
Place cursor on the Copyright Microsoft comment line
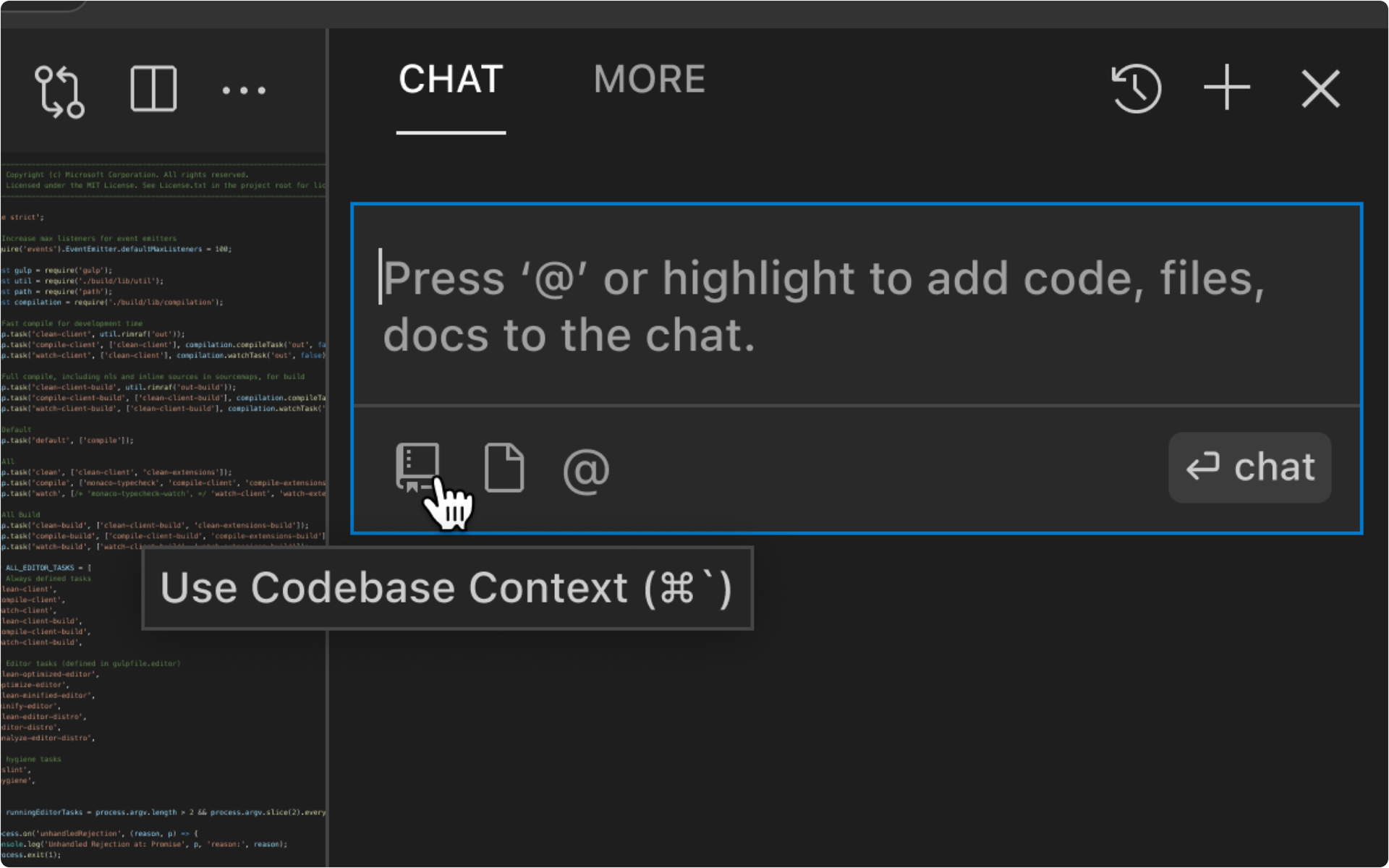[127, 174]
